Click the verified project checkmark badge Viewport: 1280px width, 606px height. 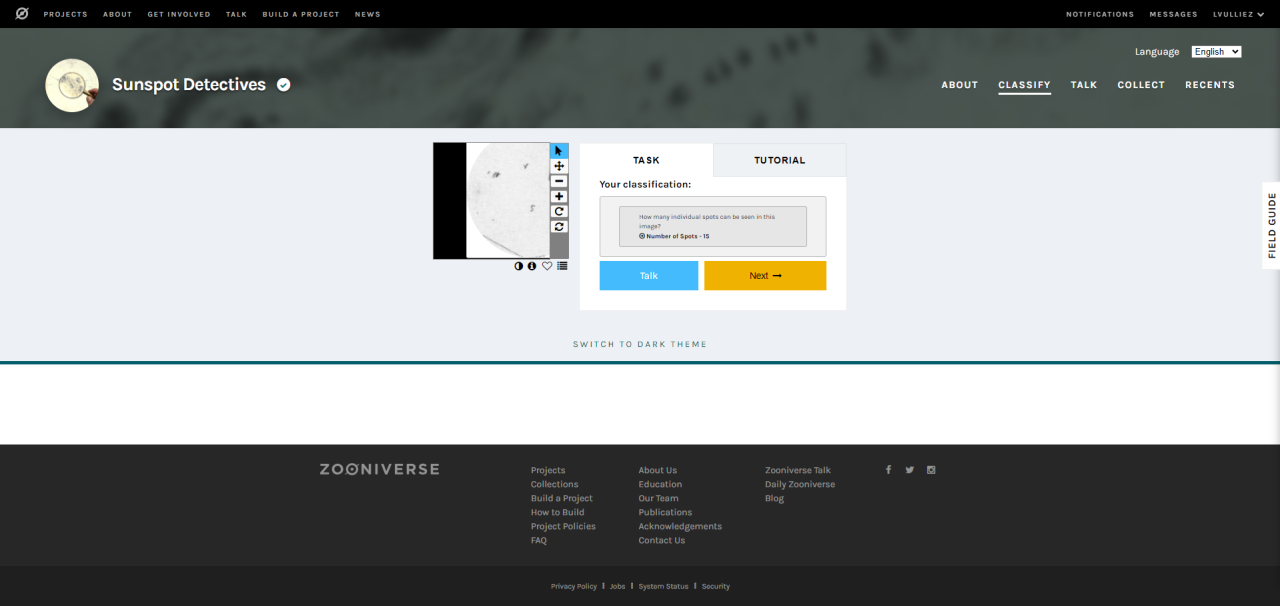tap(284, 85)
